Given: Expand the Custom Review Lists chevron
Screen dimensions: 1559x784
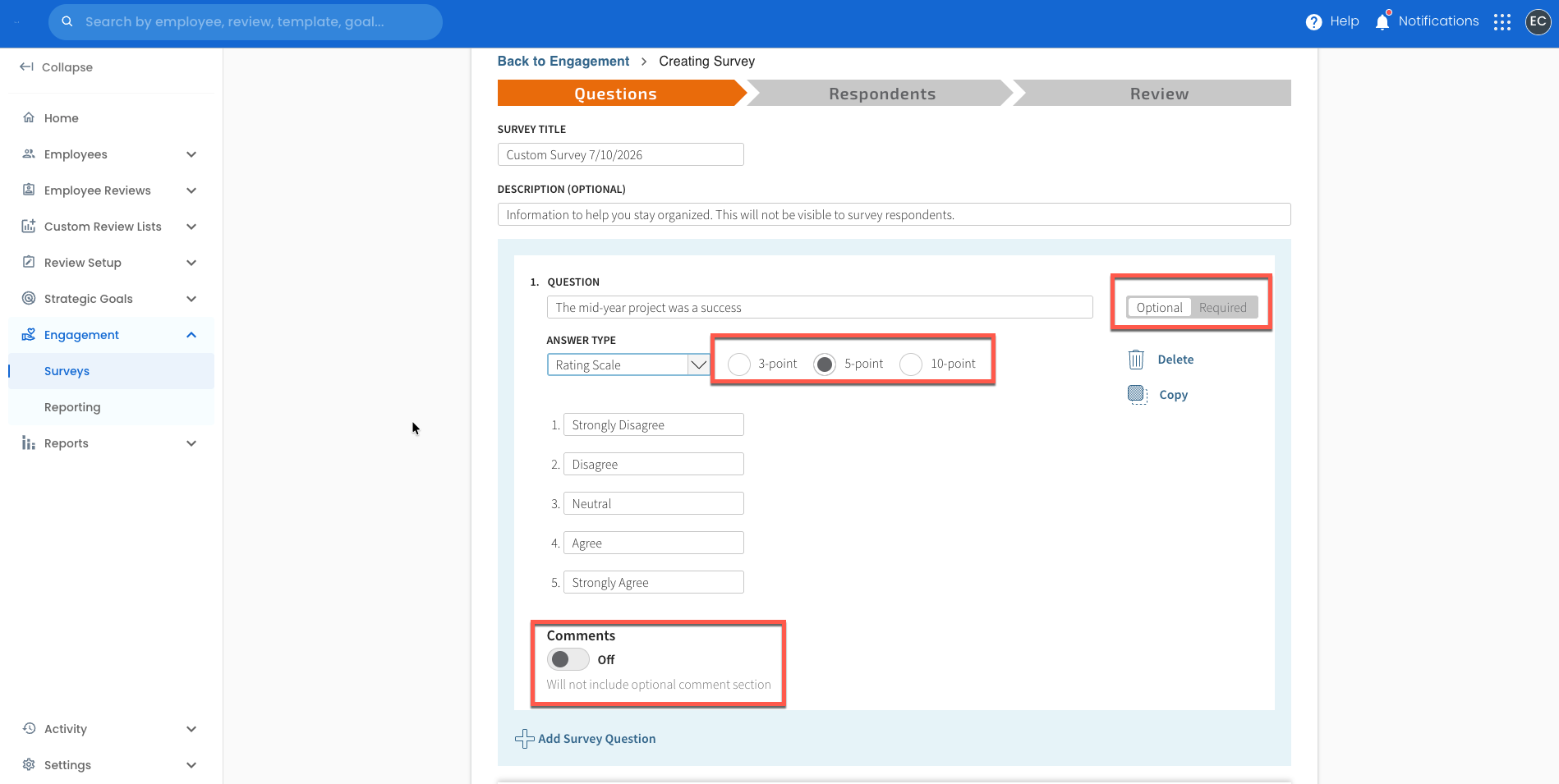Looking at the screenshot, I should (191, 227).
